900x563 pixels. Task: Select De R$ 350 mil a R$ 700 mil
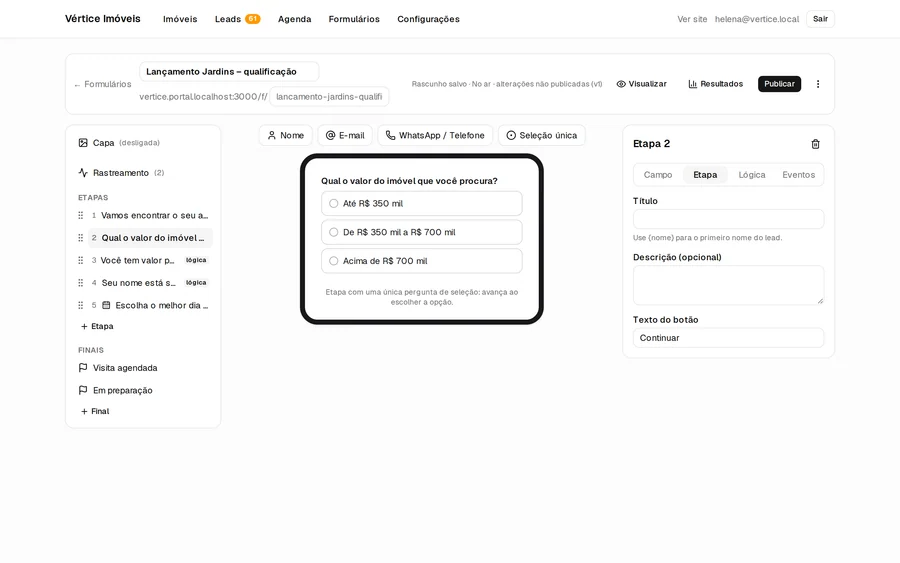pos(422,232)
